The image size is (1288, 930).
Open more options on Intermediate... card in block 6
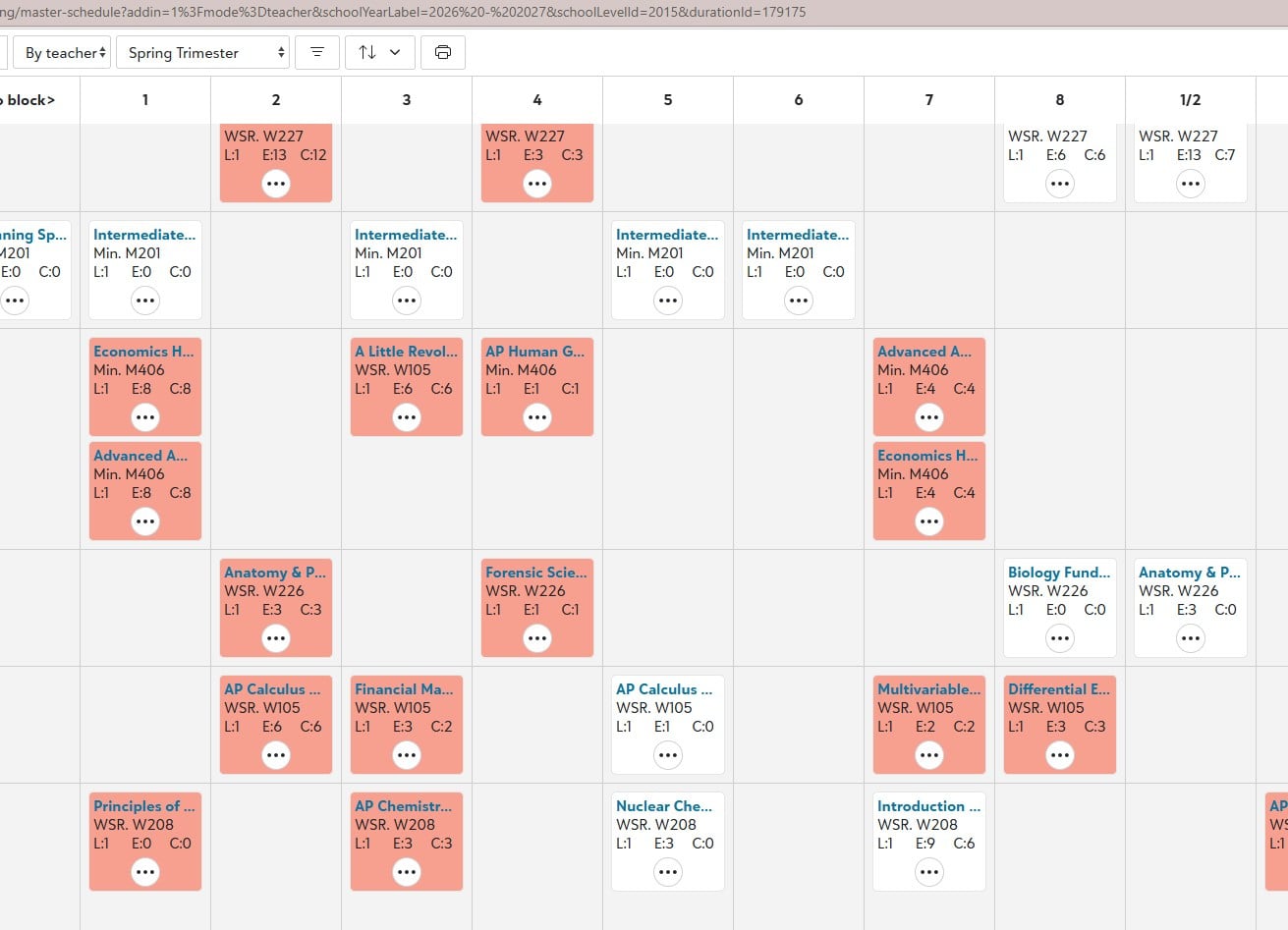[799, 301]
